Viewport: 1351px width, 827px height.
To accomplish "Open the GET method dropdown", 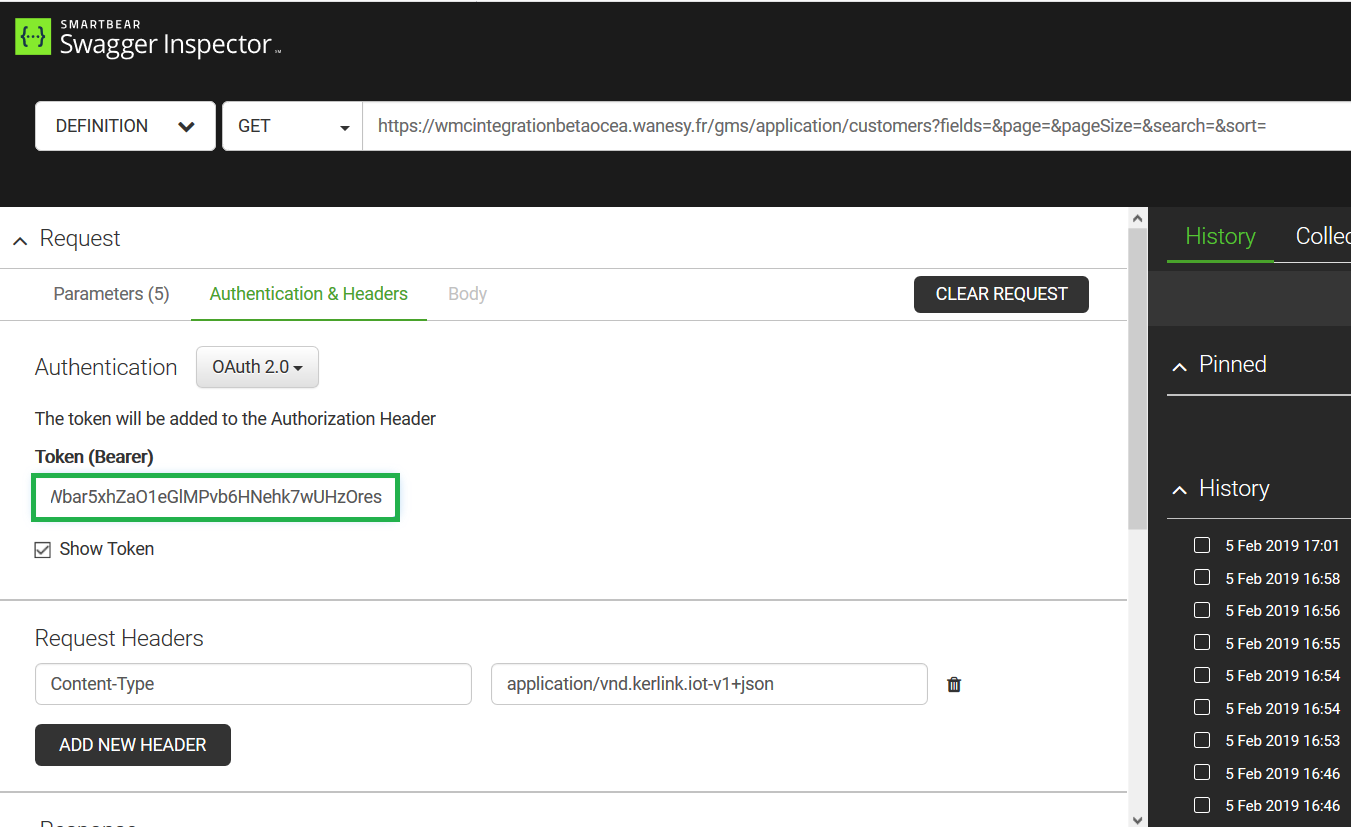I will [x=292, y=126].
